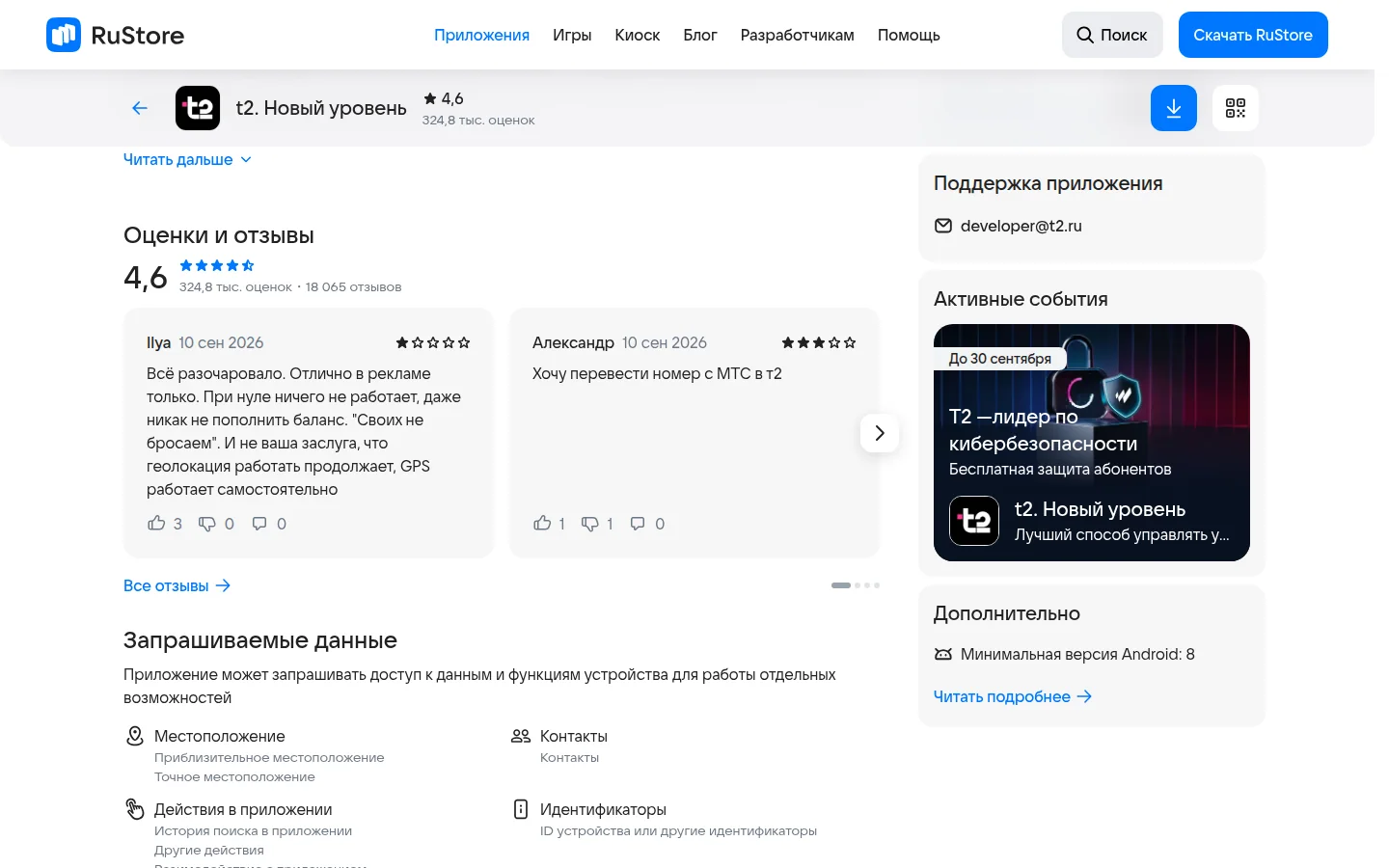The width and height of the screenshot is (1389, 868).
Task: Select the История поиска в приложении entry
Action: click(253, 830)
